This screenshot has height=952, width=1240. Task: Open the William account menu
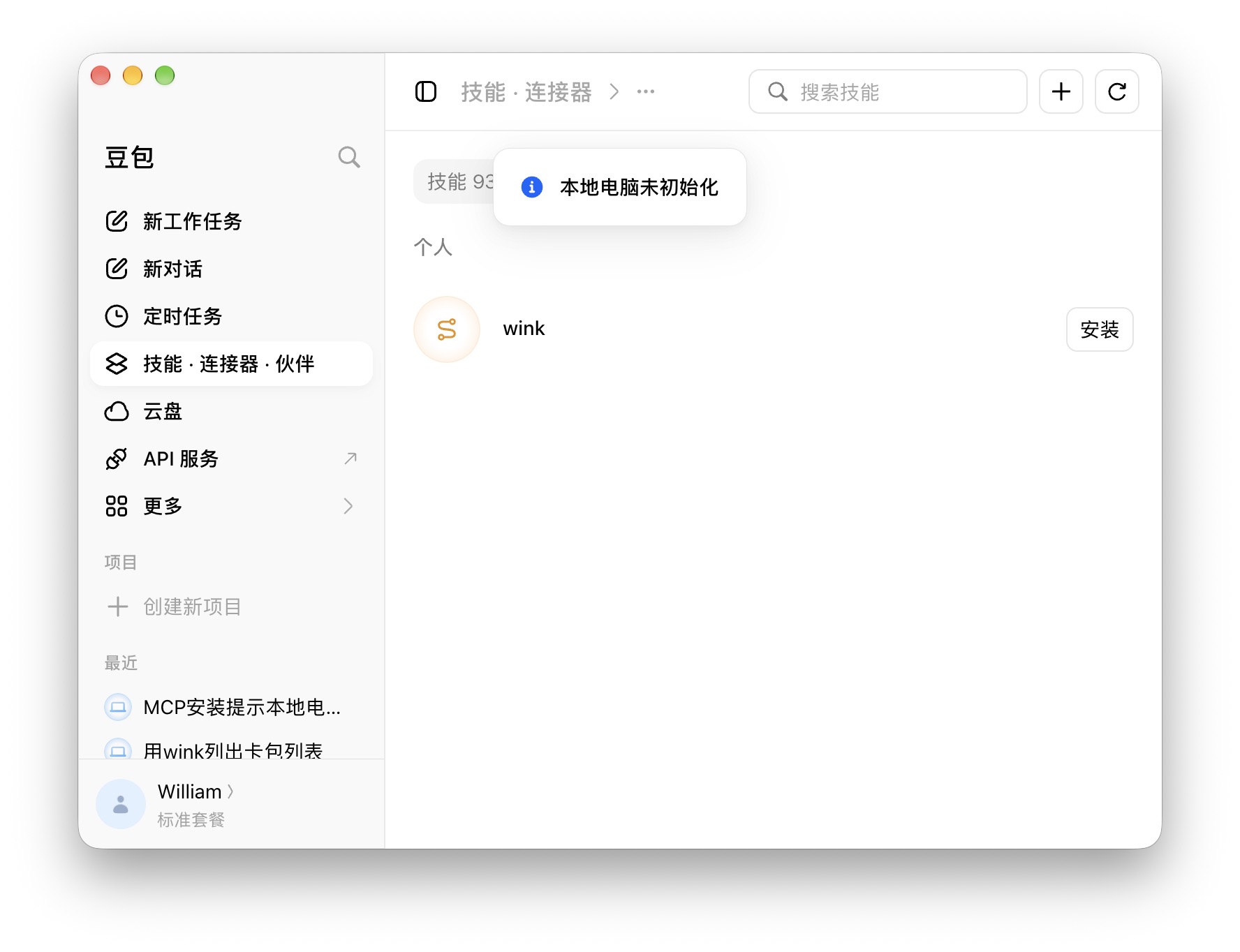[195, 791]
